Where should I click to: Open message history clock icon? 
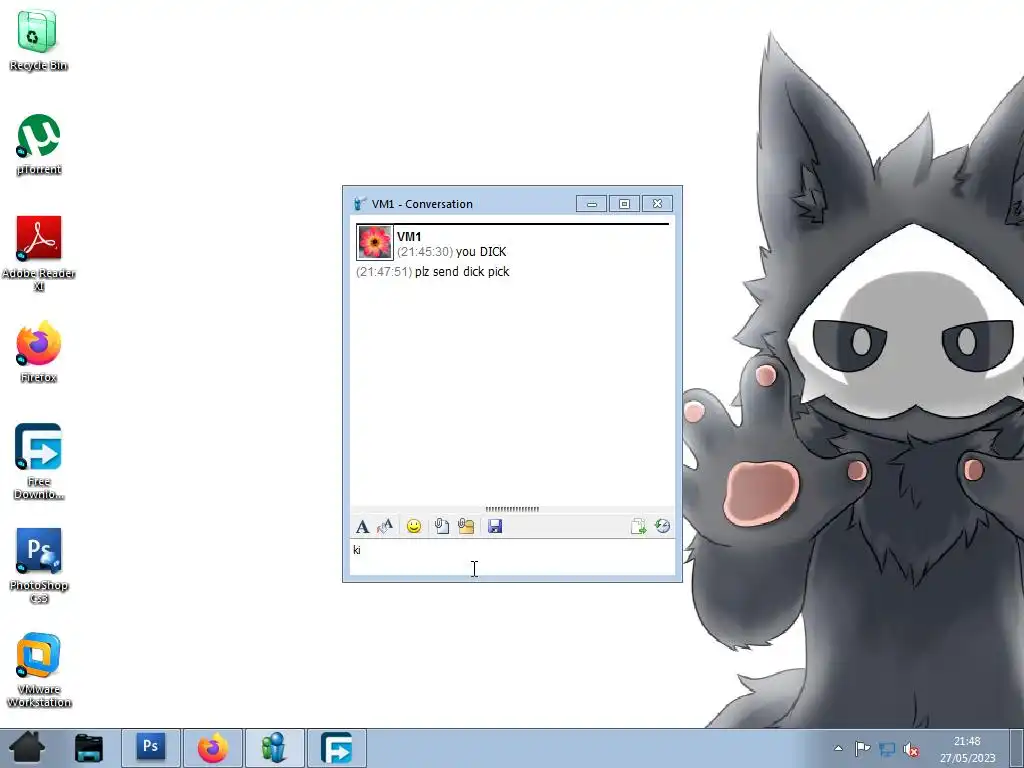(x=662, y=526)
